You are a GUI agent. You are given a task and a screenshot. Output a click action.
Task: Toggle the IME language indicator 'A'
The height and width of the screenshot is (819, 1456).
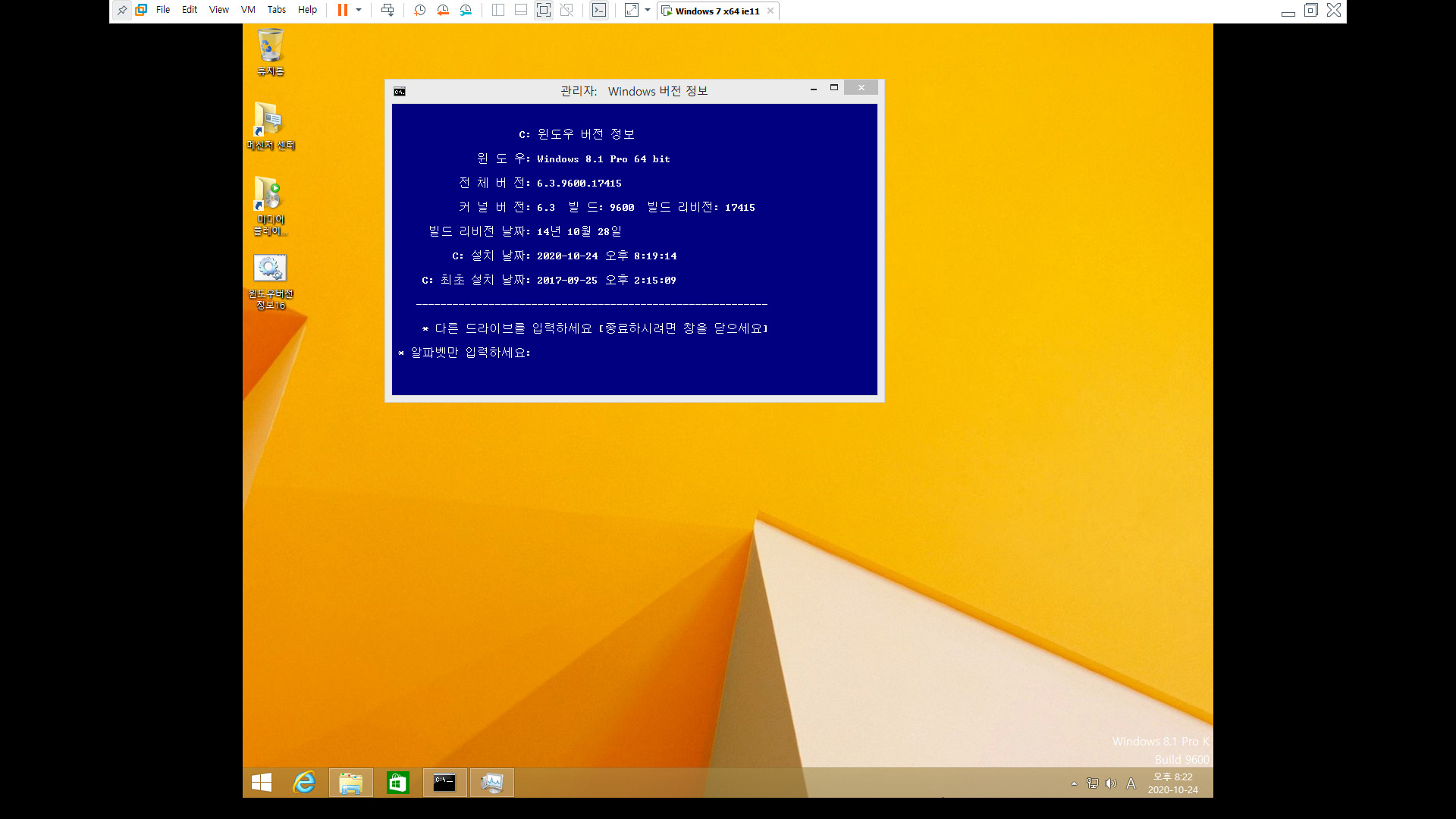(x=1131, y=783)
